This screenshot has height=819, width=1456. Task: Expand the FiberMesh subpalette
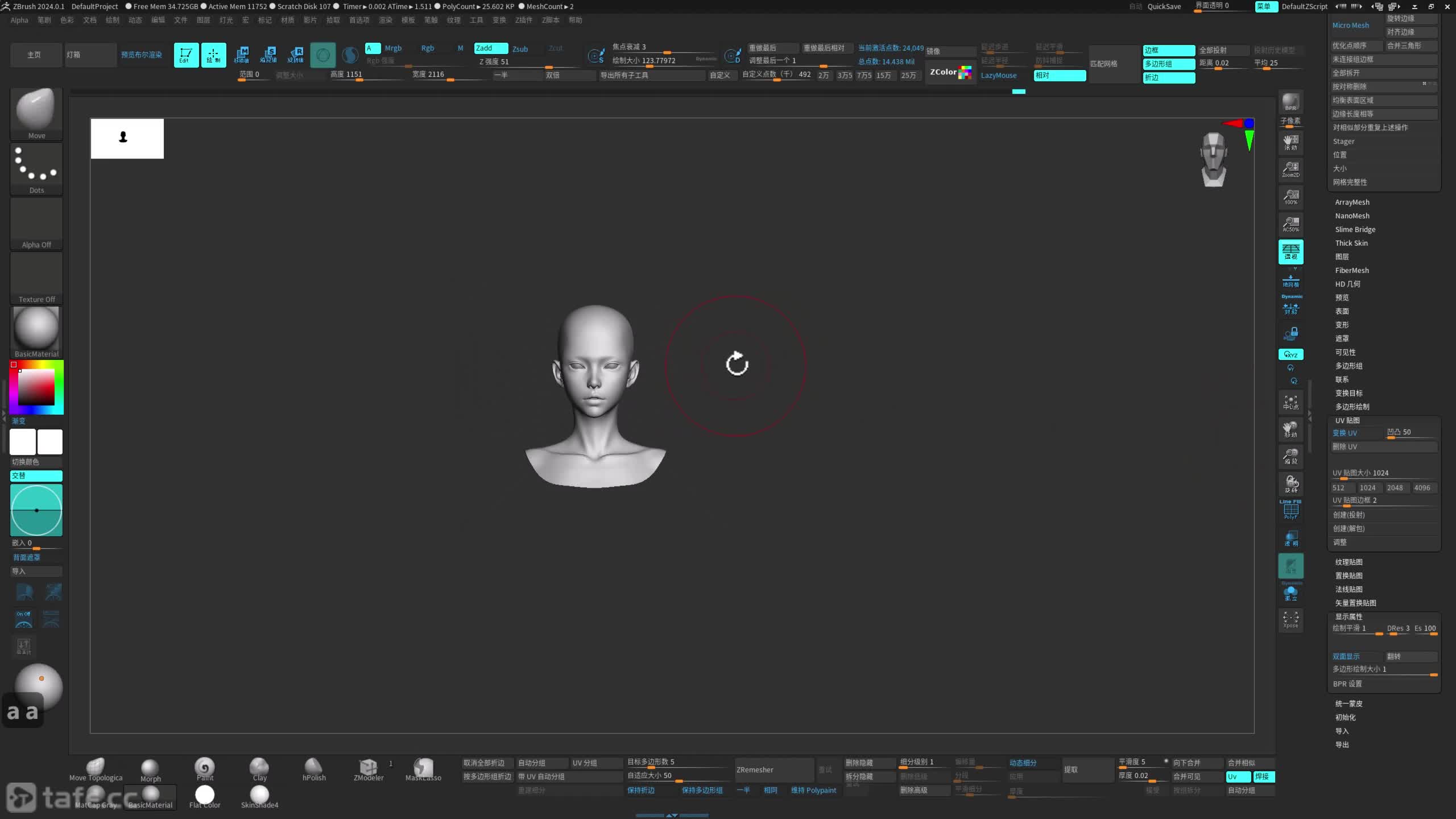(x=1352, y=271)
